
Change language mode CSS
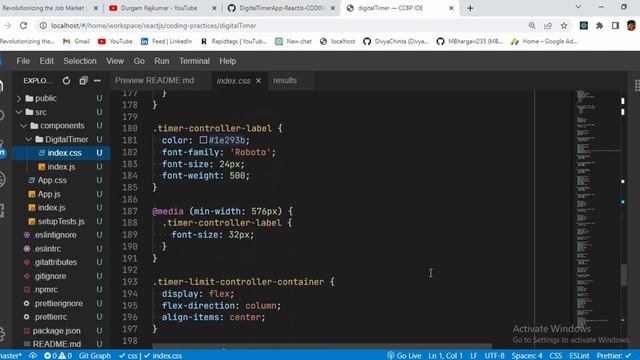pyautogui.click(x=556, y=356)
